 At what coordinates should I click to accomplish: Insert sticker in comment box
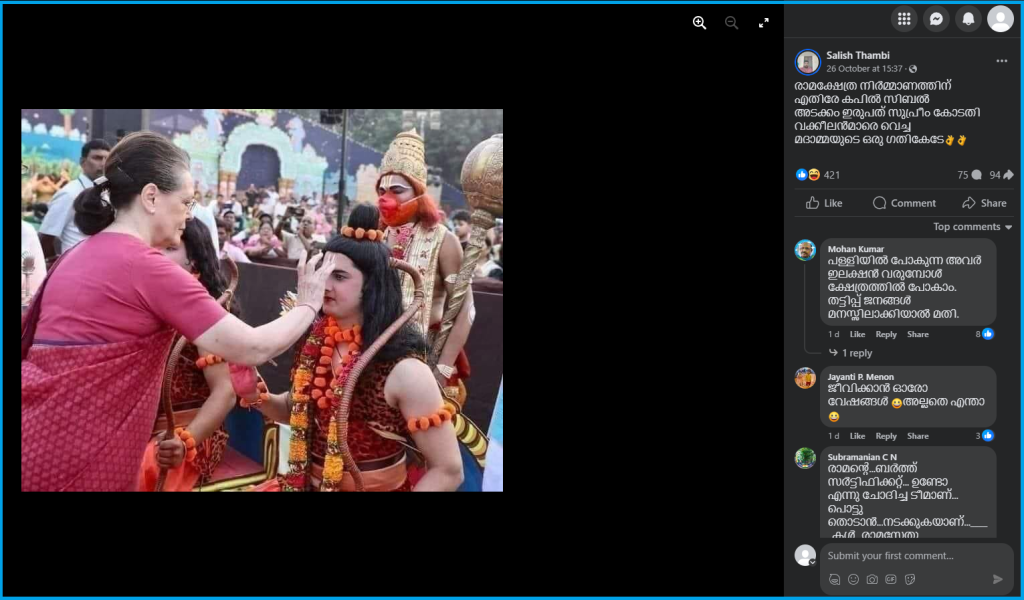click(x=910, y=579)
